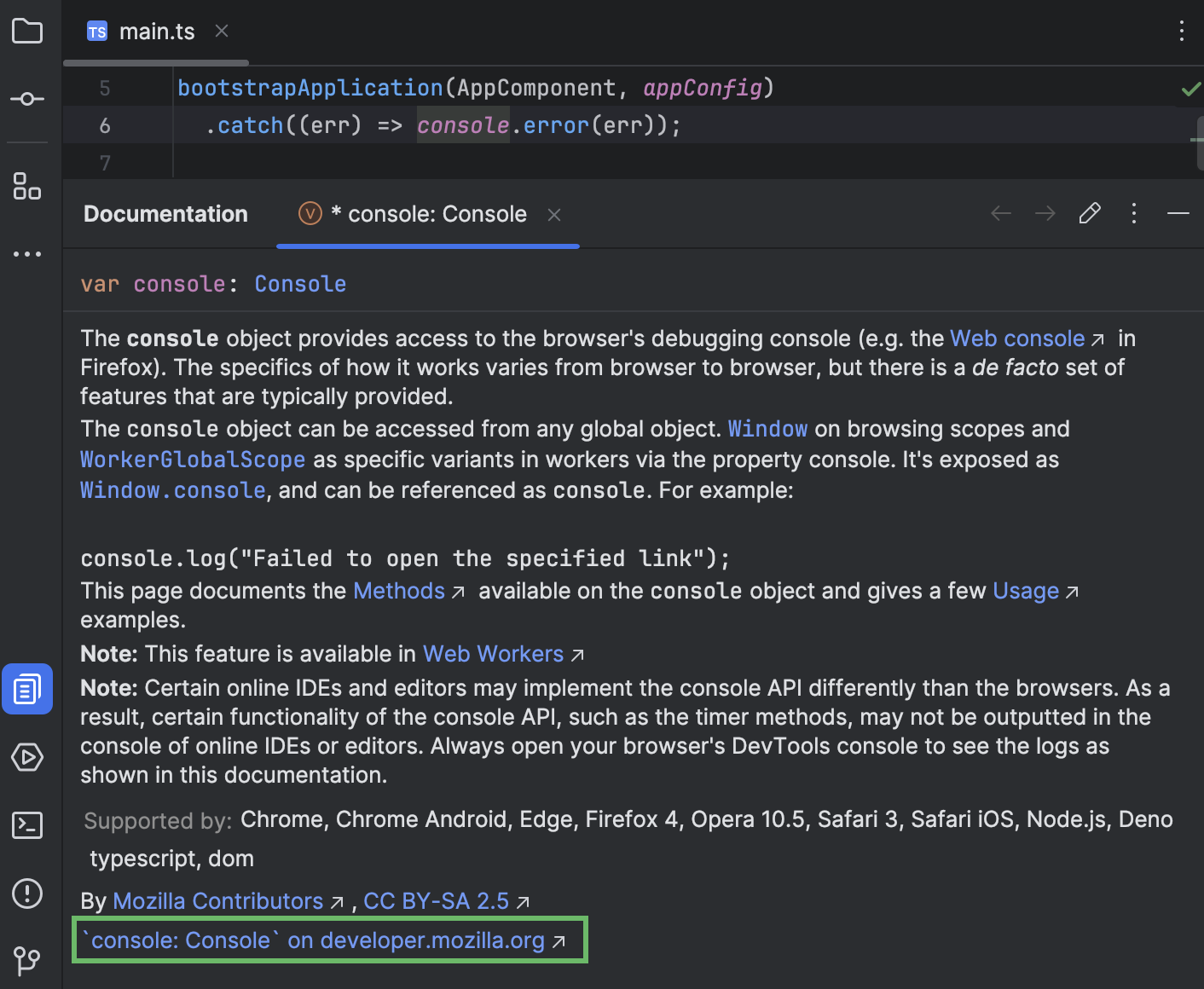The image size is (1204, 989).
Task: Open the Commit tool window
Action: tap(26, 98)
